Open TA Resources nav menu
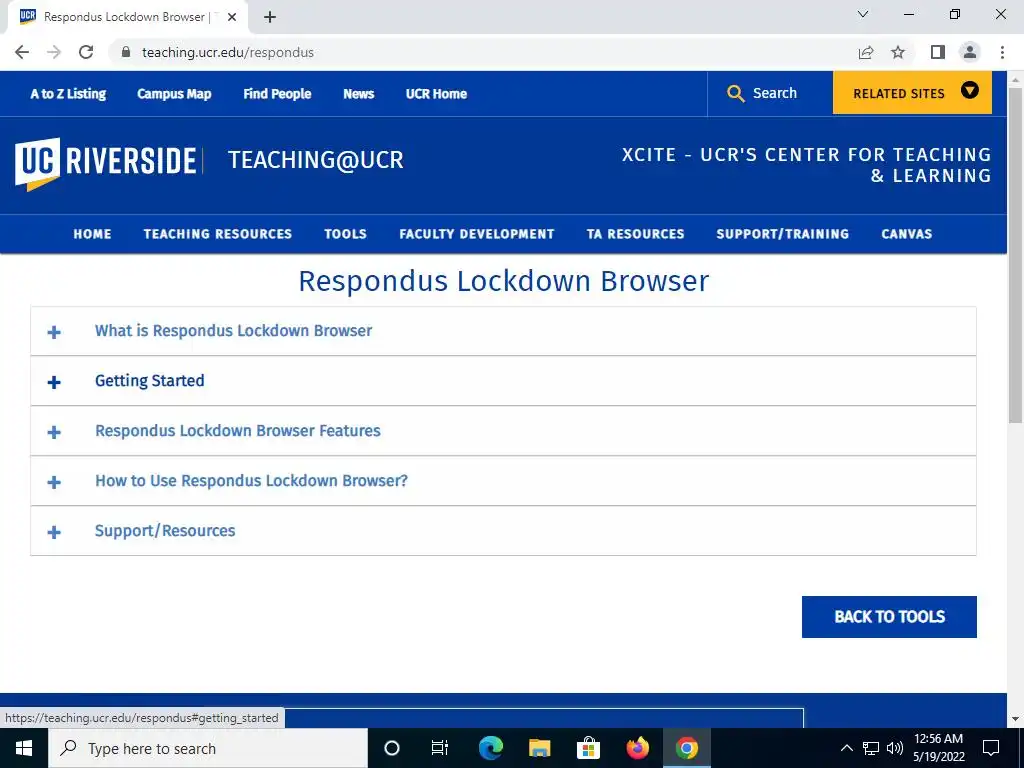The height and width of the screenshot is (768, 1024). tap(635, 234)
